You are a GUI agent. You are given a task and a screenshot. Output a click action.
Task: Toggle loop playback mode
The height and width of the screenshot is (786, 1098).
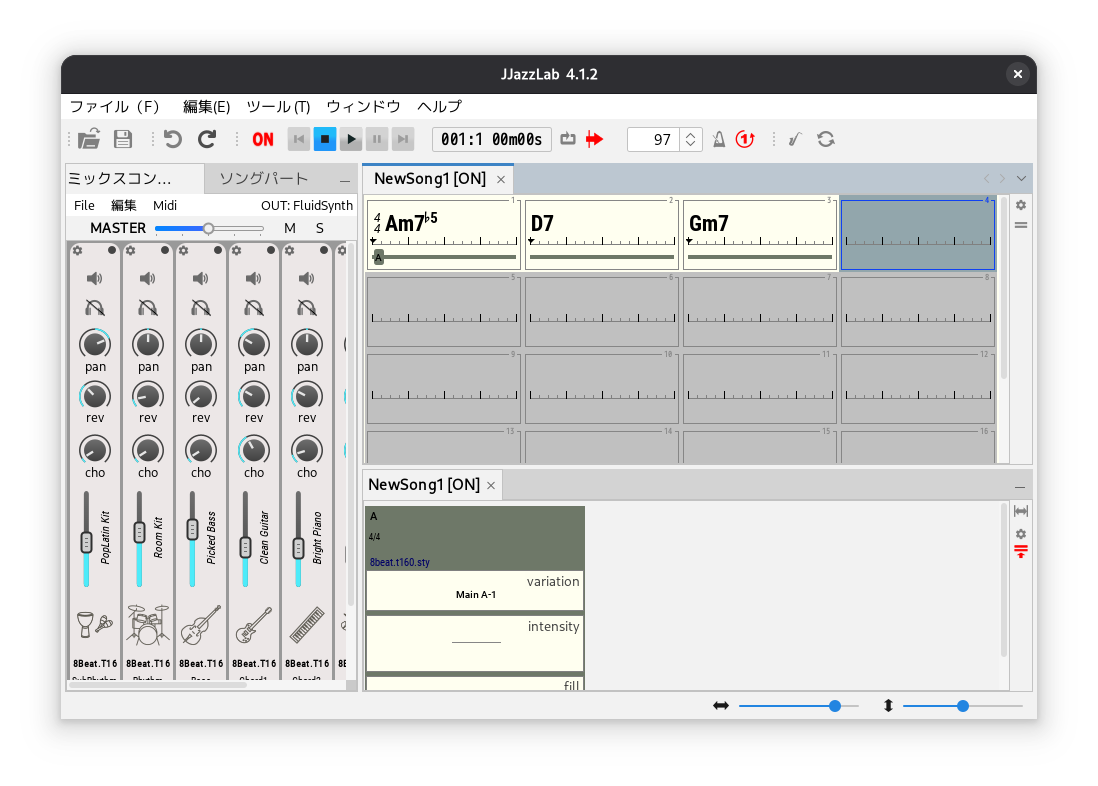pos(568,139)
